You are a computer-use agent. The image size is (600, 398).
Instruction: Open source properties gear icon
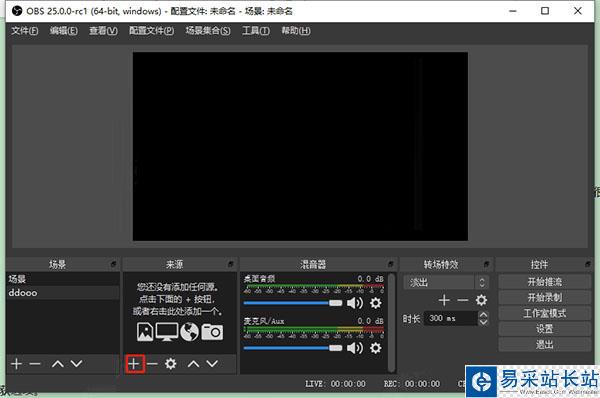point(171,364)
